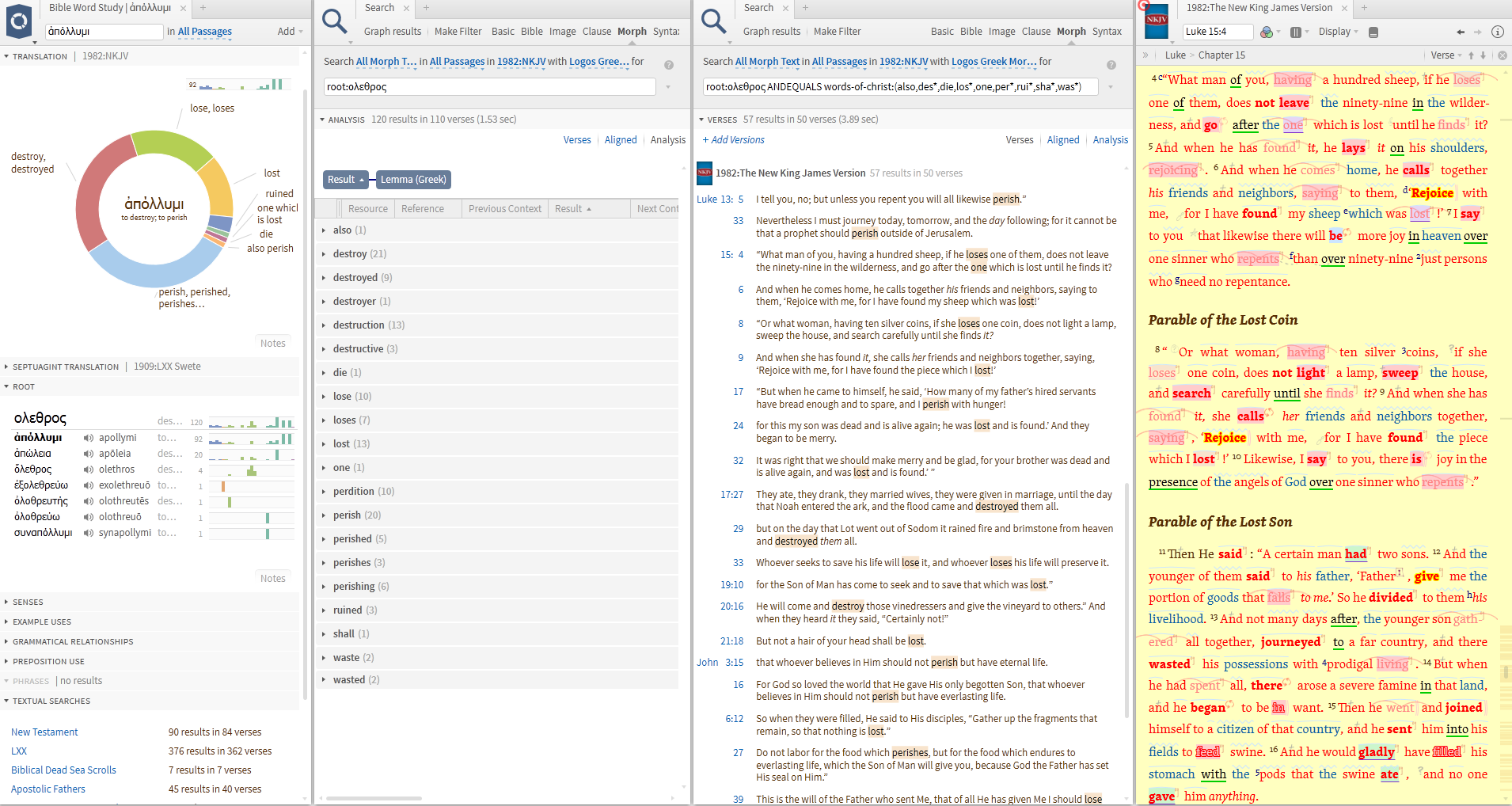Click the magnifier icon of the words-of-christ search panel
The height and width of the screenshot is (806, 1512).
tap(713, 22)
